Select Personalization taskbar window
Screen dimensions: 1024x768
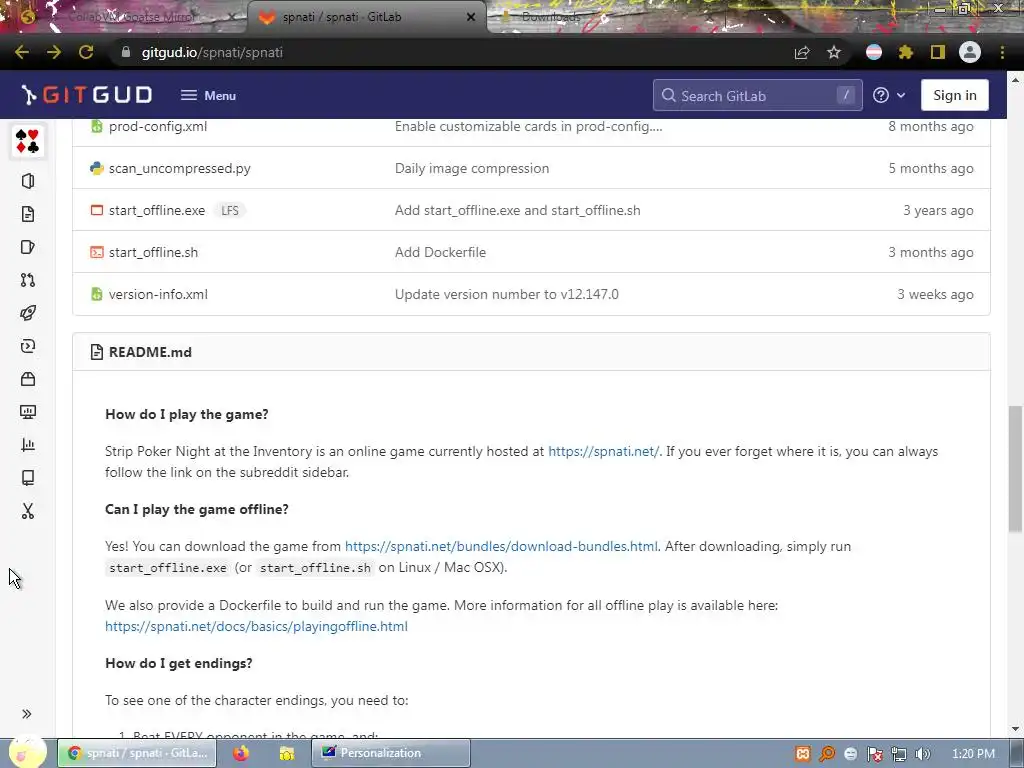[391, 753]
